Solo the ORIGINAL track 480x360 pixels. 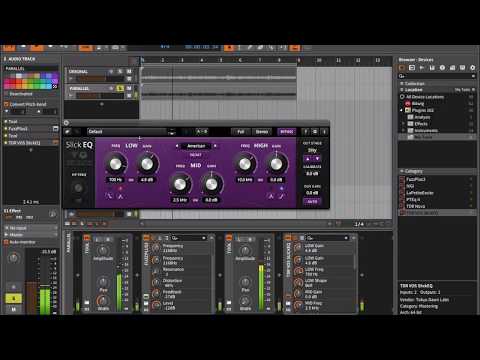tap(120, 71)
